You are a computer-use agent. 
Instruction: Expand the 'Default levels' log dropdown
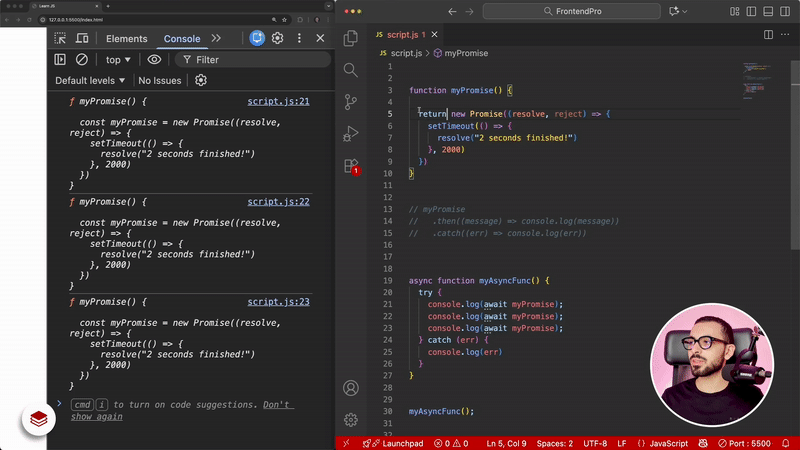(x=90, y=80)
